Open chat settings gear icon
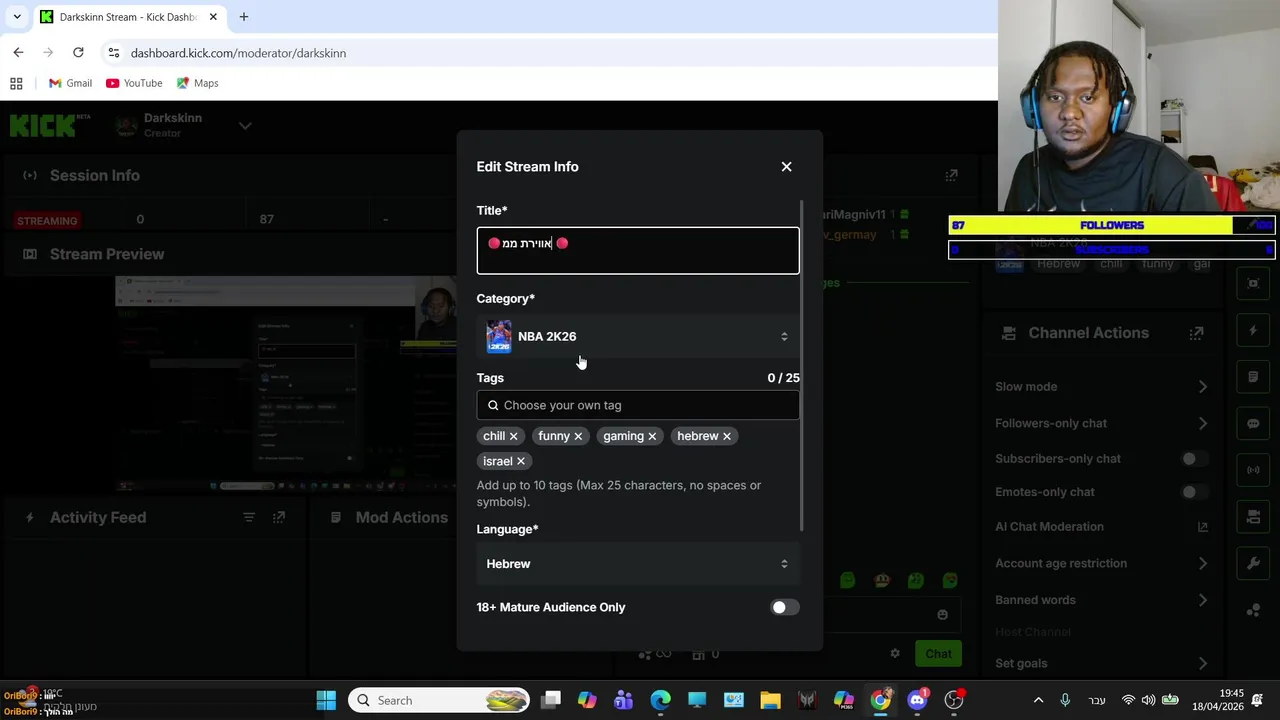Screen dimensions: 1280x720 [x=895, y=654]
